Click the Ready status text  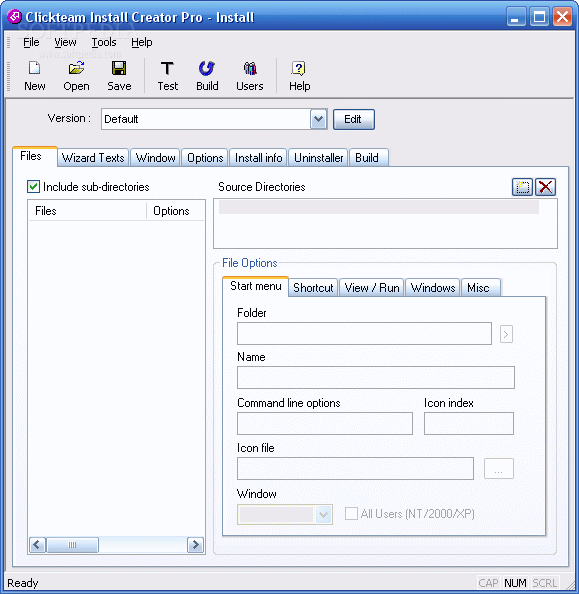coord(23,583)
